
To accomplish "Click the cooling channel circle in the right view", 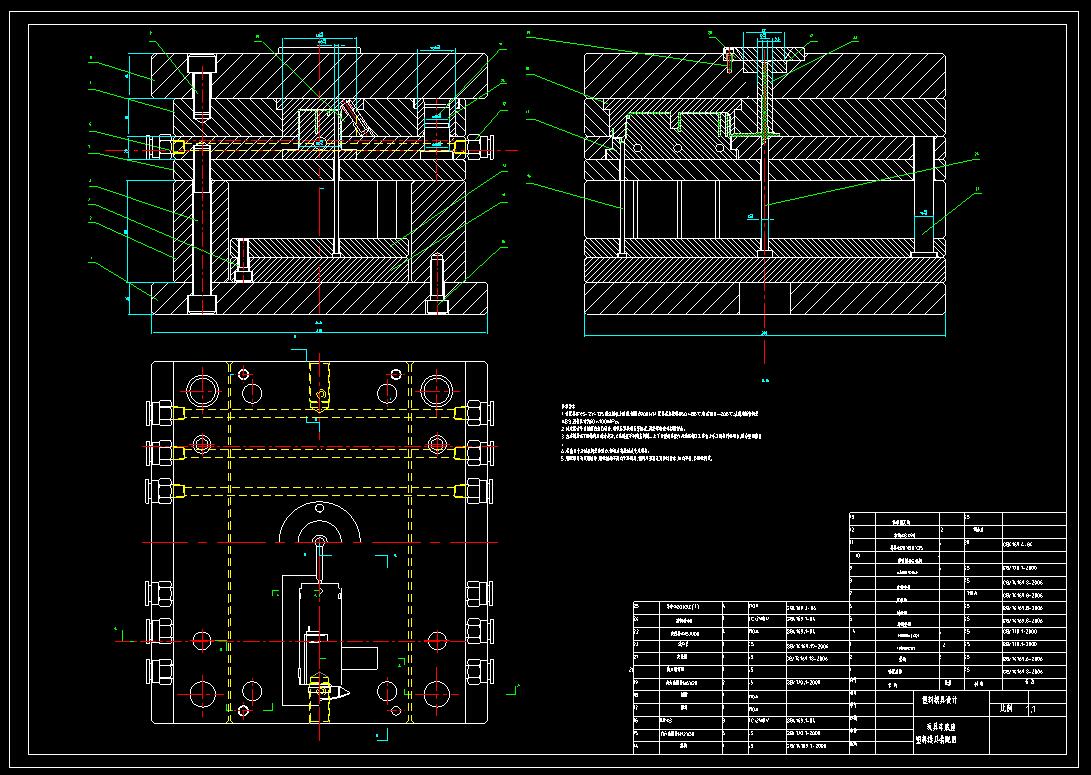I will point(678,147).
